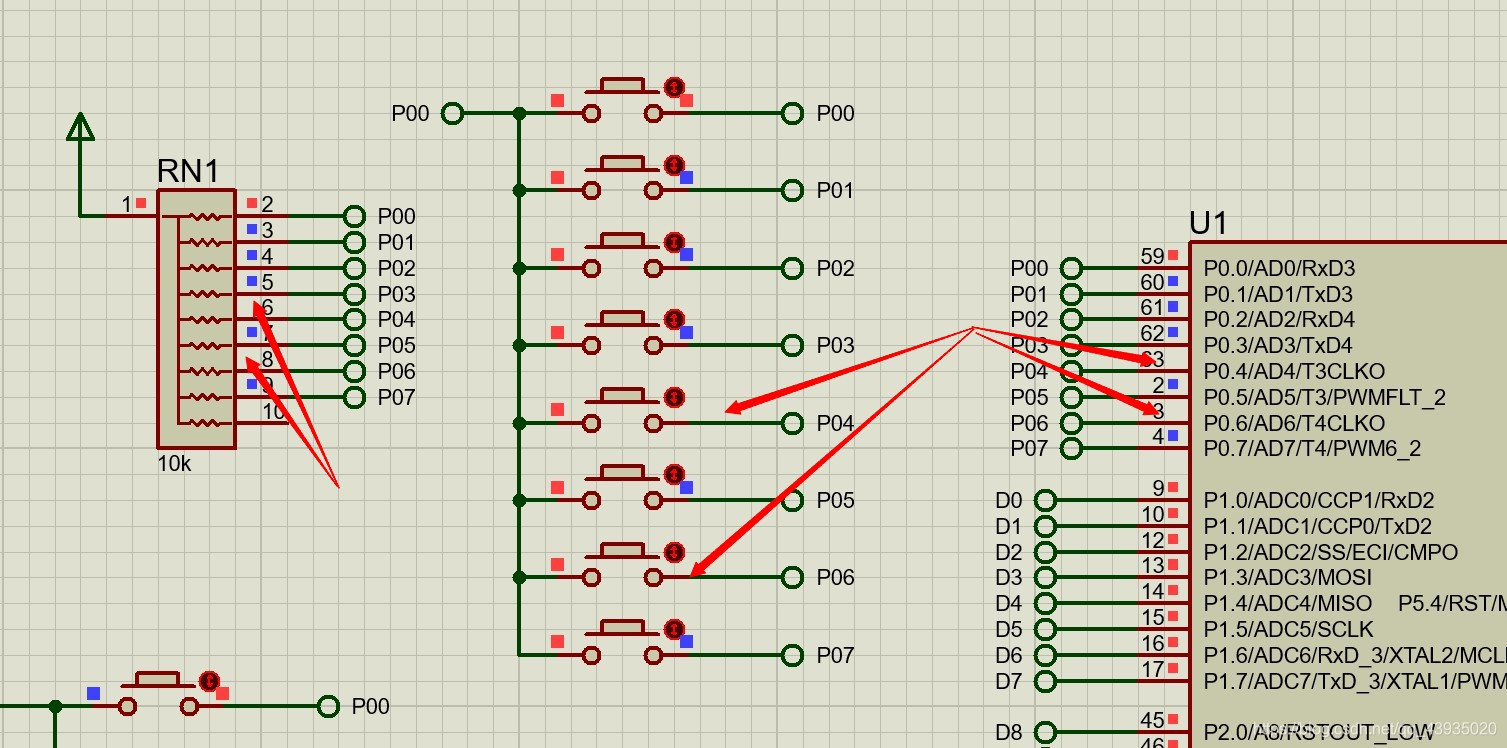Click the P1.3/ADC3/MOSI pin label
Viewport: 1507px width, 748px height.
point(1287,577)
